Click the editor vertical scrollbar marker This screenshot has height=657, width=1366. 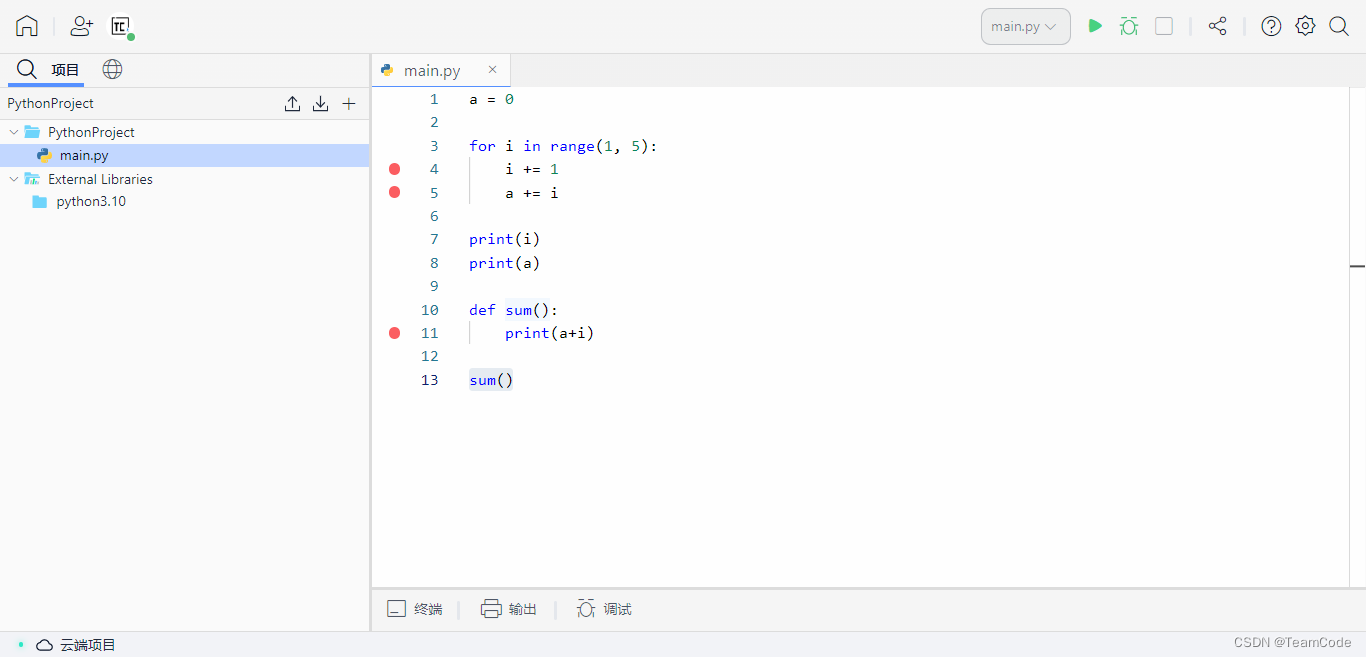tap(1358, 266)
